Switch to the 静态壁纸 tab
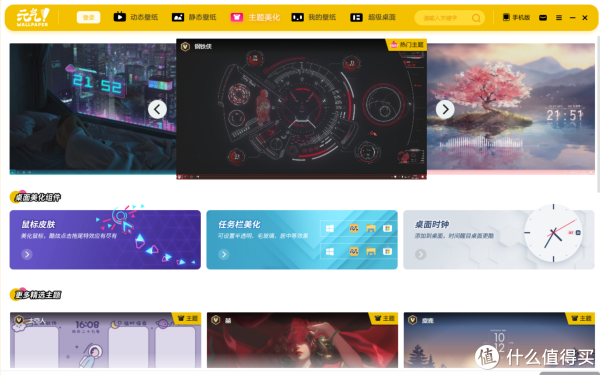This screenshot has height=375, width=600. [x=194, y=17]
